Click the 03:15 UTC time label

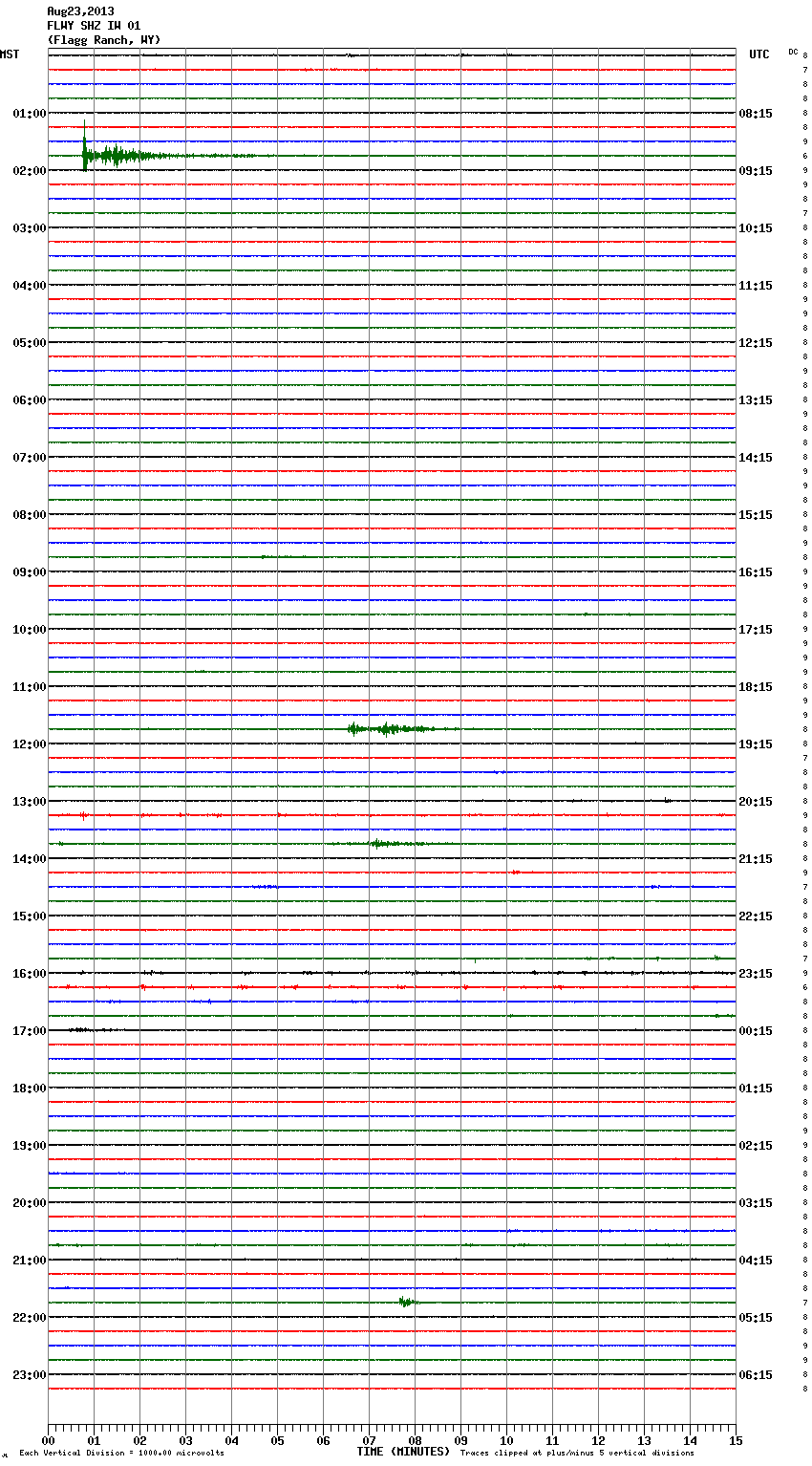[x=756, y=1203]
